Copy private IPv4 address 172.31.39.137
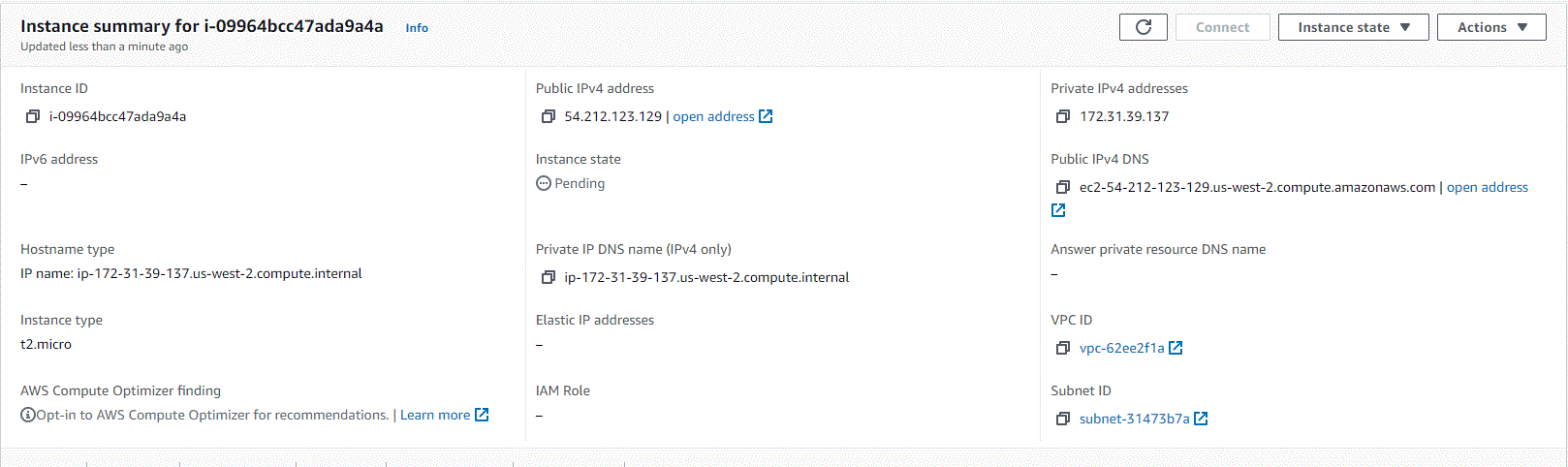 (1063, 116)
